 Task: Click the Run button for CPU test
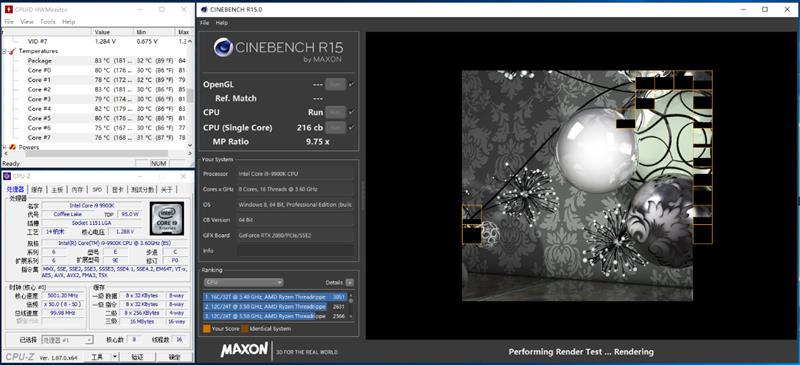[x=336, y=112]
